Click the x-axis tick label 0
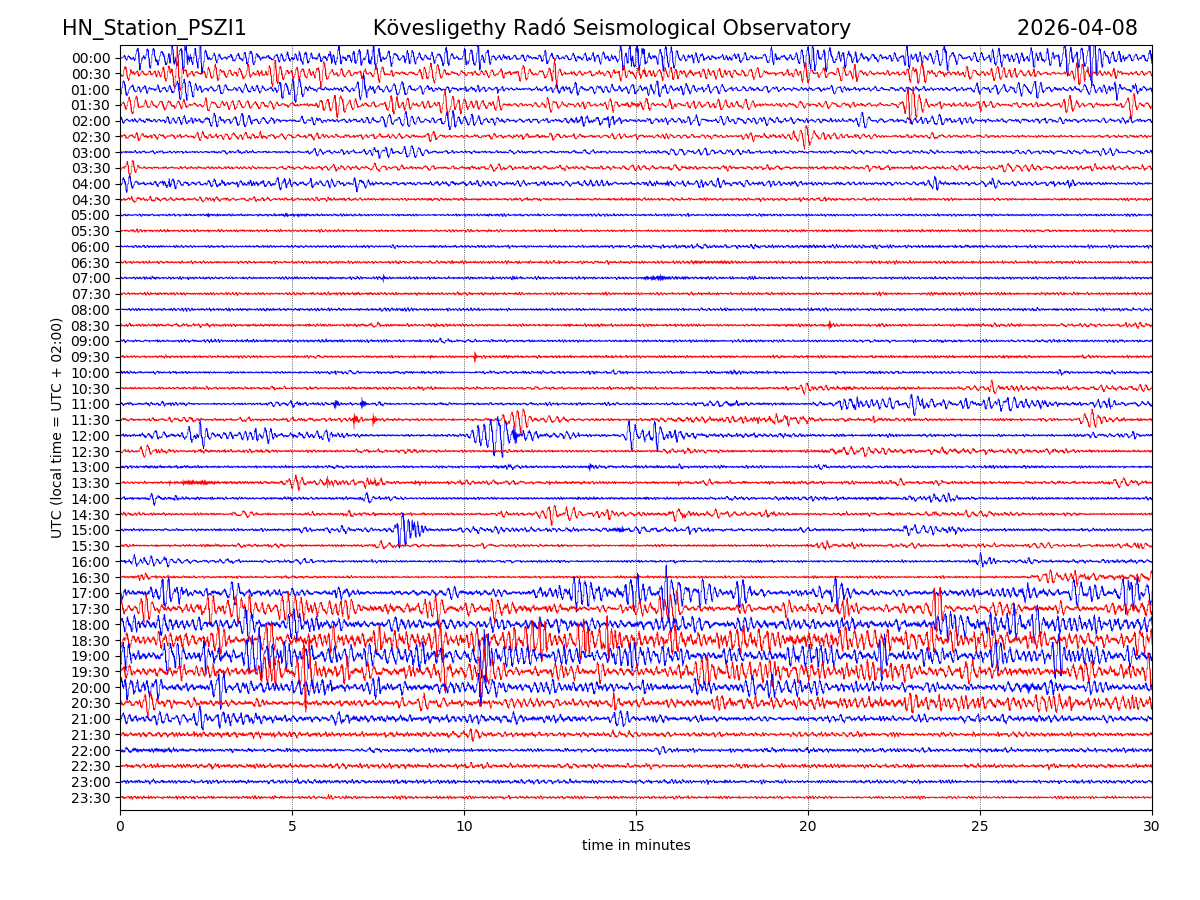 (120, 827)
